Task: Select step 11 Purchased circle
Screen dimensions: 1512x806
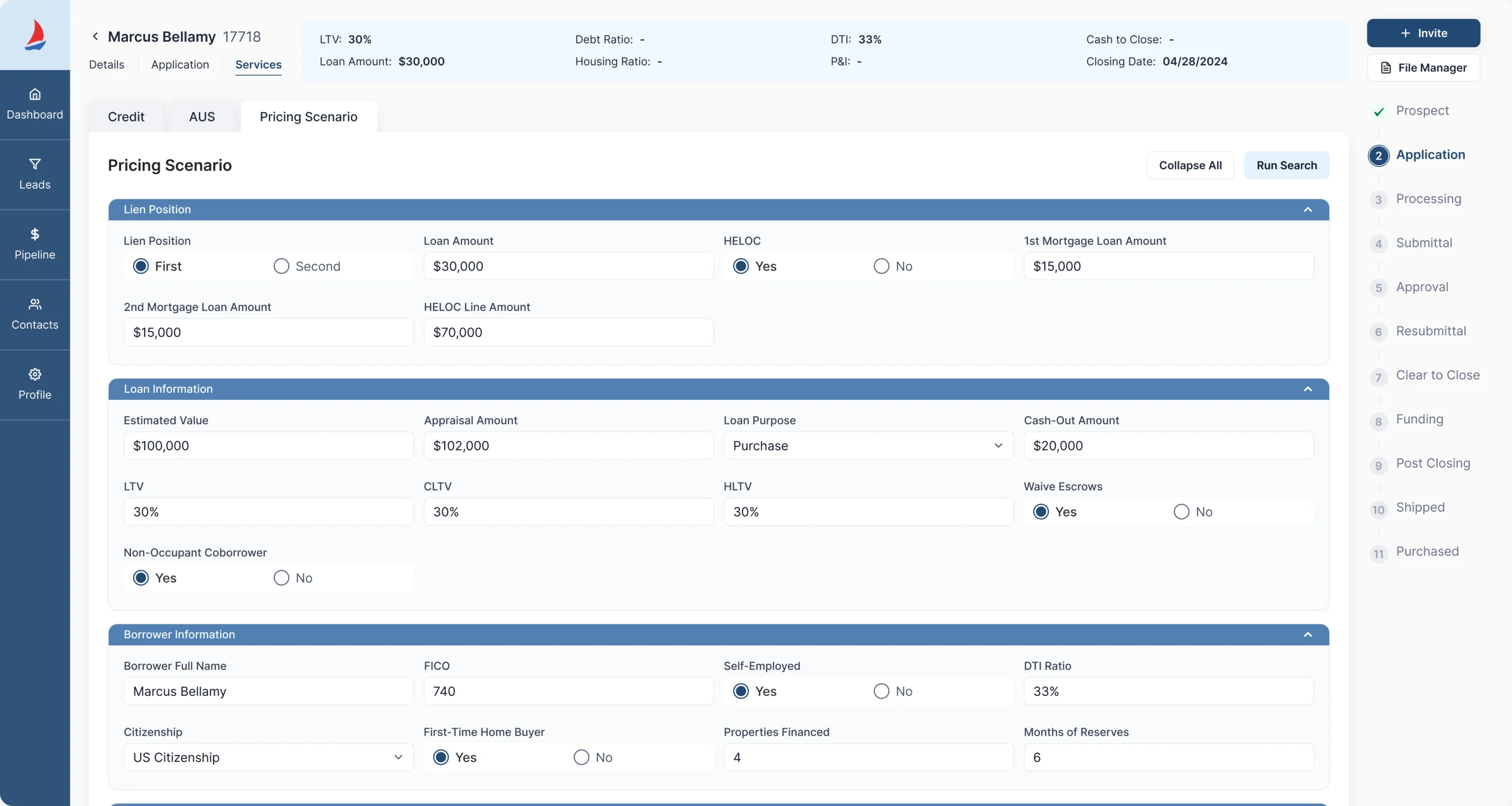Action: click(1379, 554)
